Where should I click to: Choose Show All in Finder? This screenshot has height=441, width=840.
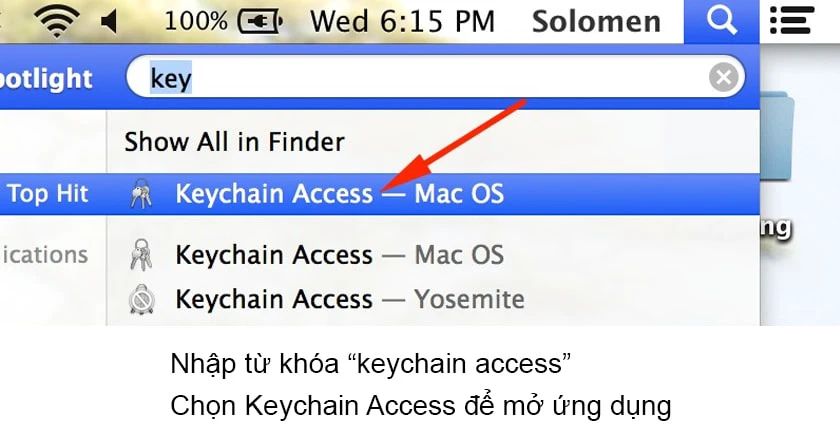(234, 142)
